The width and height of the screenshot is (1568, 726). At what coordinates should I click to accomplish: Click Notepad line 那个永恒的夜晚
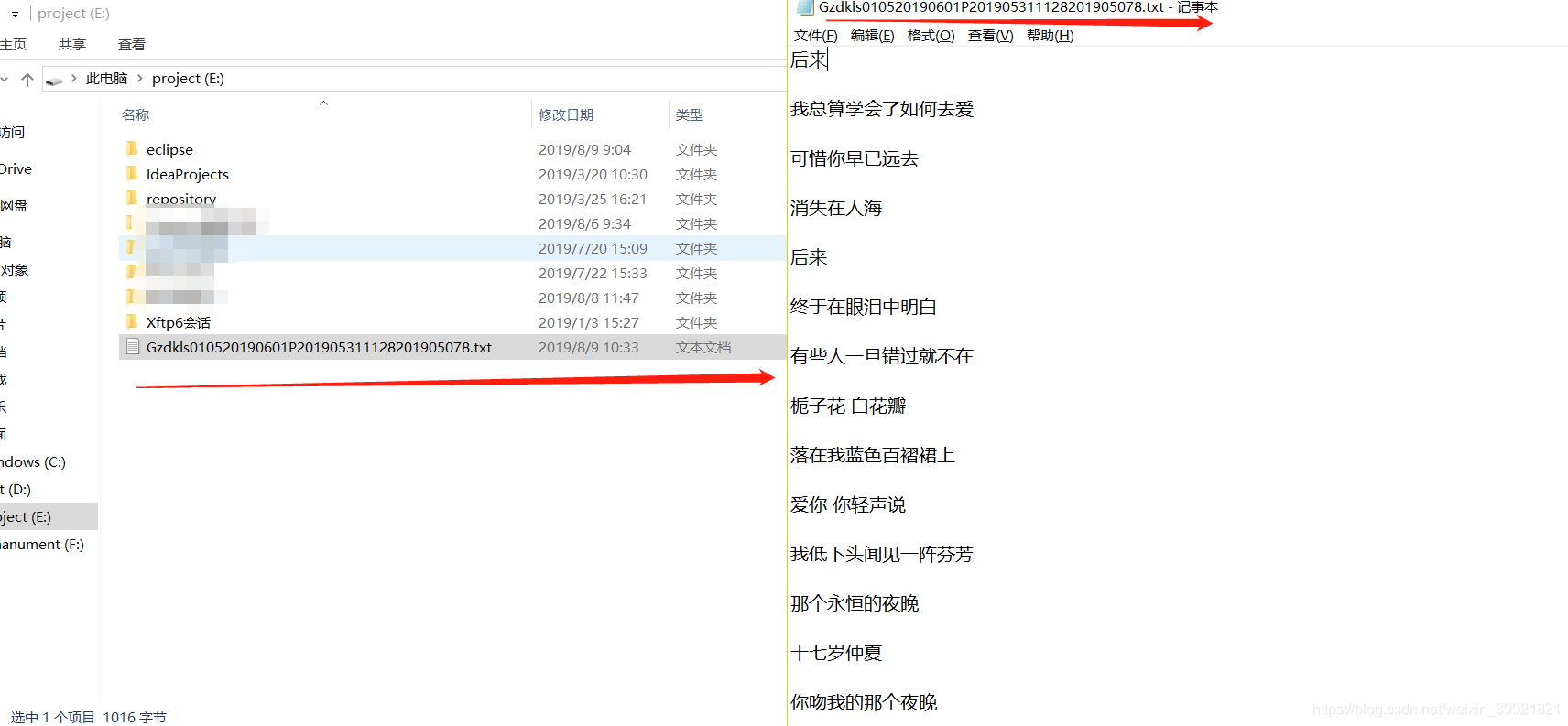(855, 603)
